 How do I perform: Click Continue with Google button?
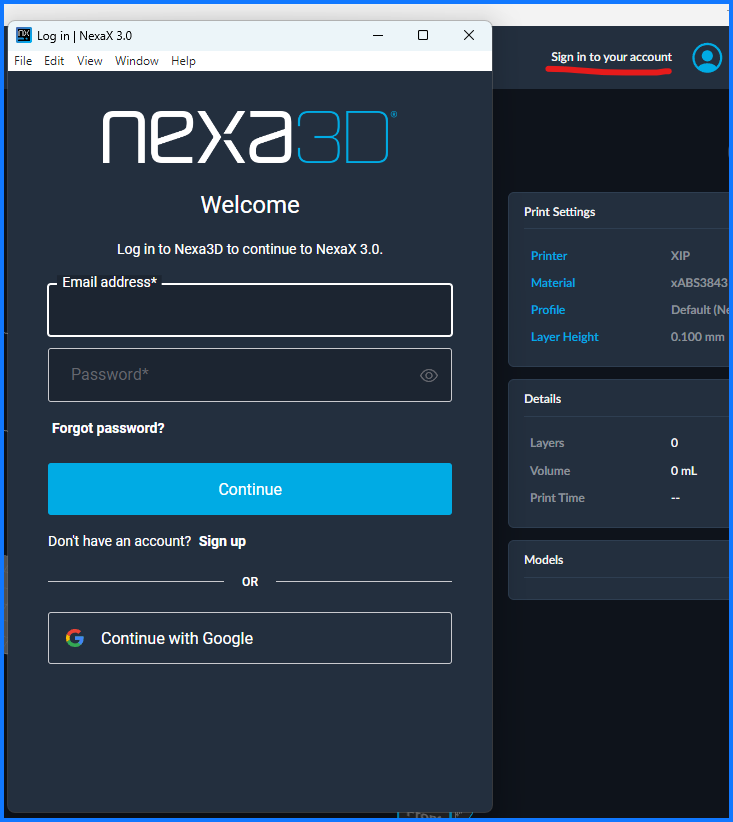coord(250,638)
